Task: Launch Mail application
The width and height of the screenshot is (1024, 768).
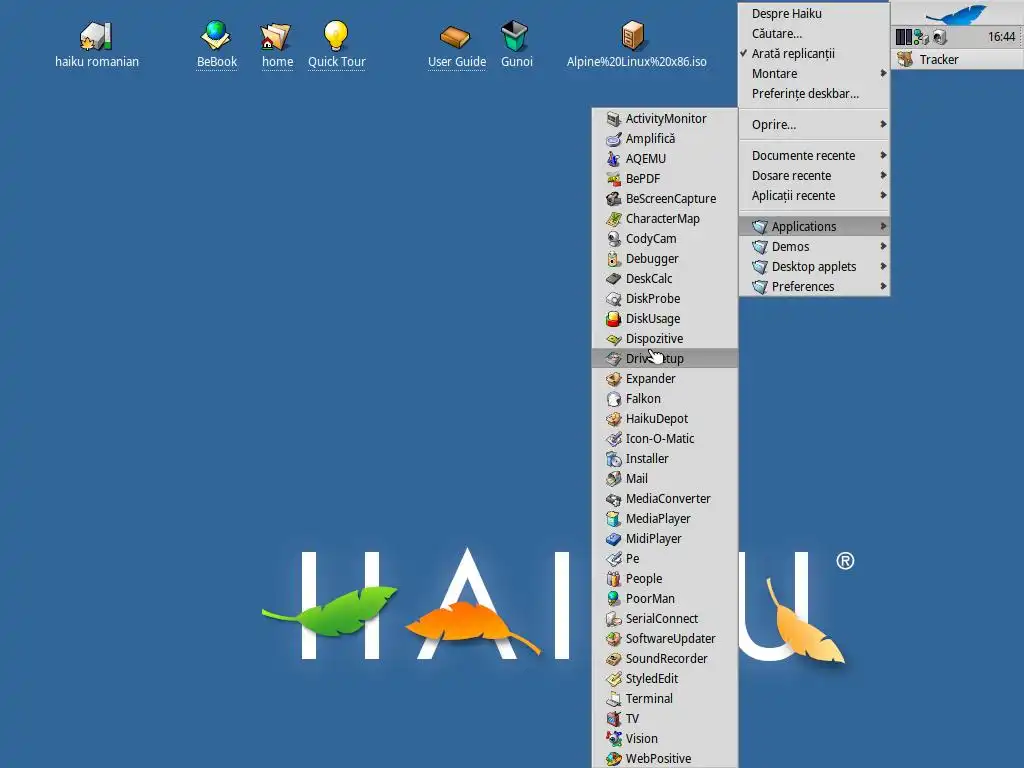Action: click(665, 479)
